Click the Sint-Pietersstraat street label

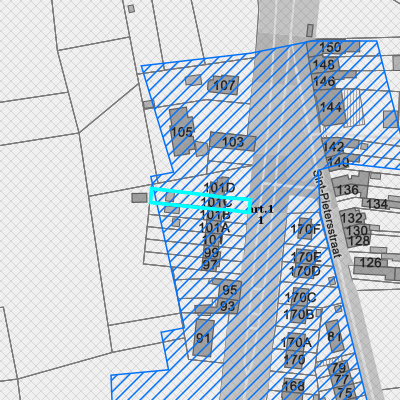pyautogui.click(x=327, y=214)
